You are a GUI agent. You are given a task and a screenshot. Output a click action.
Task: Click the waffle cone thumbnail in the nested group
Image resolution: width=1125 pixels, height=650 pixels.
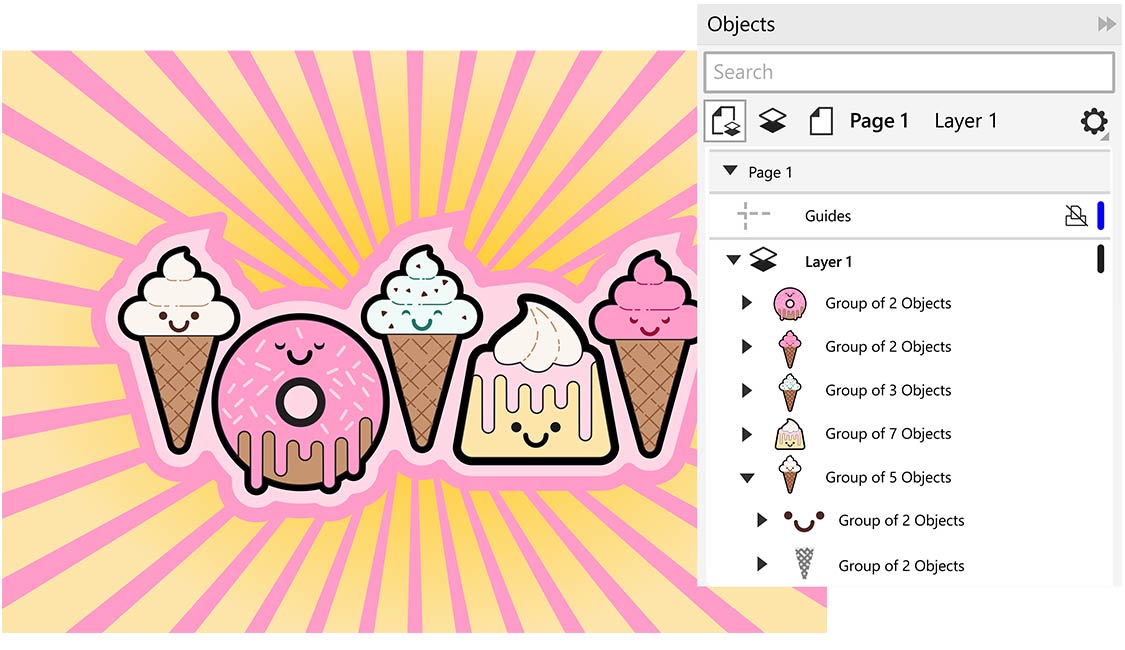click(806, 564)
